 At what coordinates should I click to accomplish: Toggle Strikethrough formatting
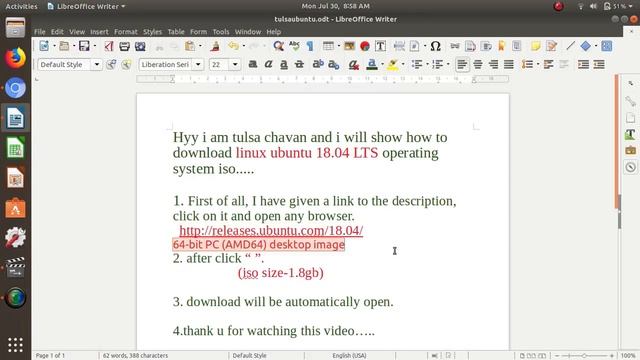click(x=299, y=64)
